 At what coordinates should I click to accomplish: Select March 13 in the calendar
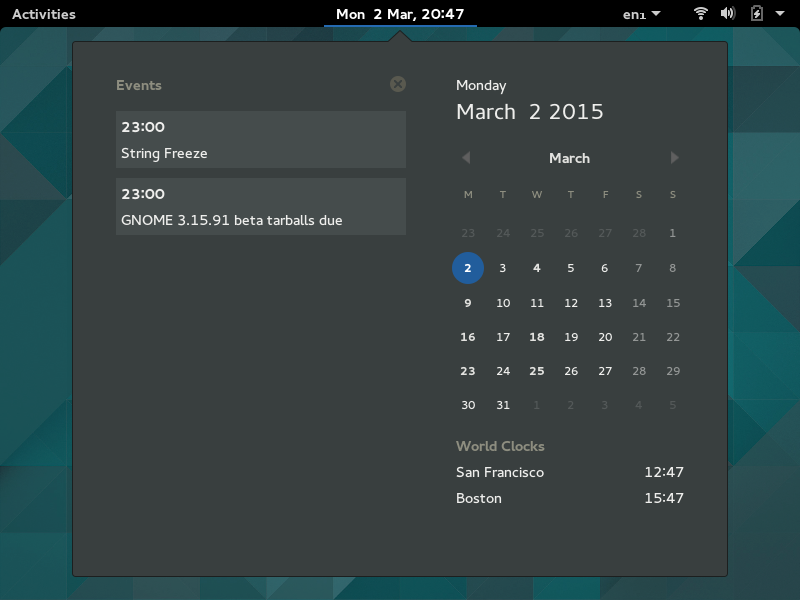(x=605, y=303)
